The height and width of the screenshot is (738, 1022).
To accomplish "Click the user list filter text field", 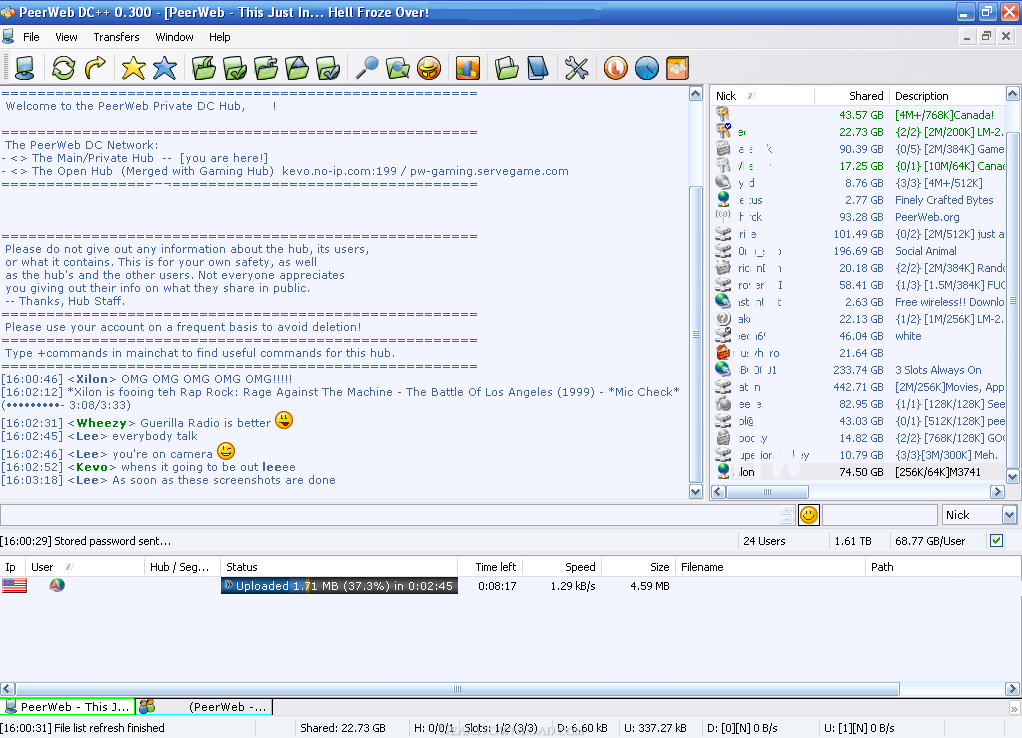I will (x=879, y=515).
